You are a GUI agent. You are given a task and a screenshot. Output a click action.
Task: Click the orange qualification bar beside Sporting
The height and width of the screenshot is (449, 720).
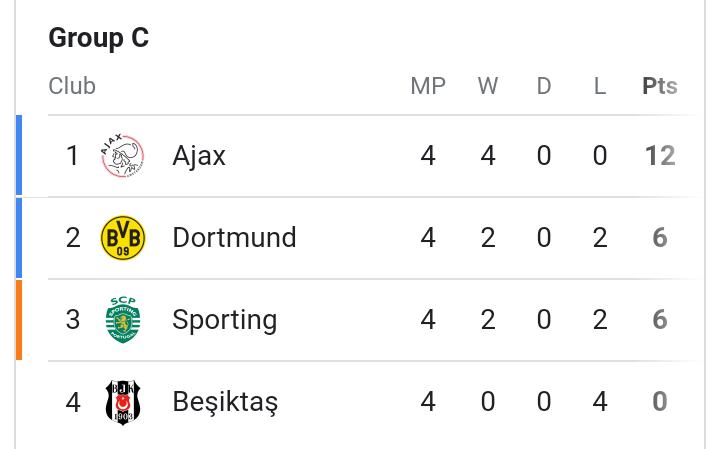tap(19, 320)
